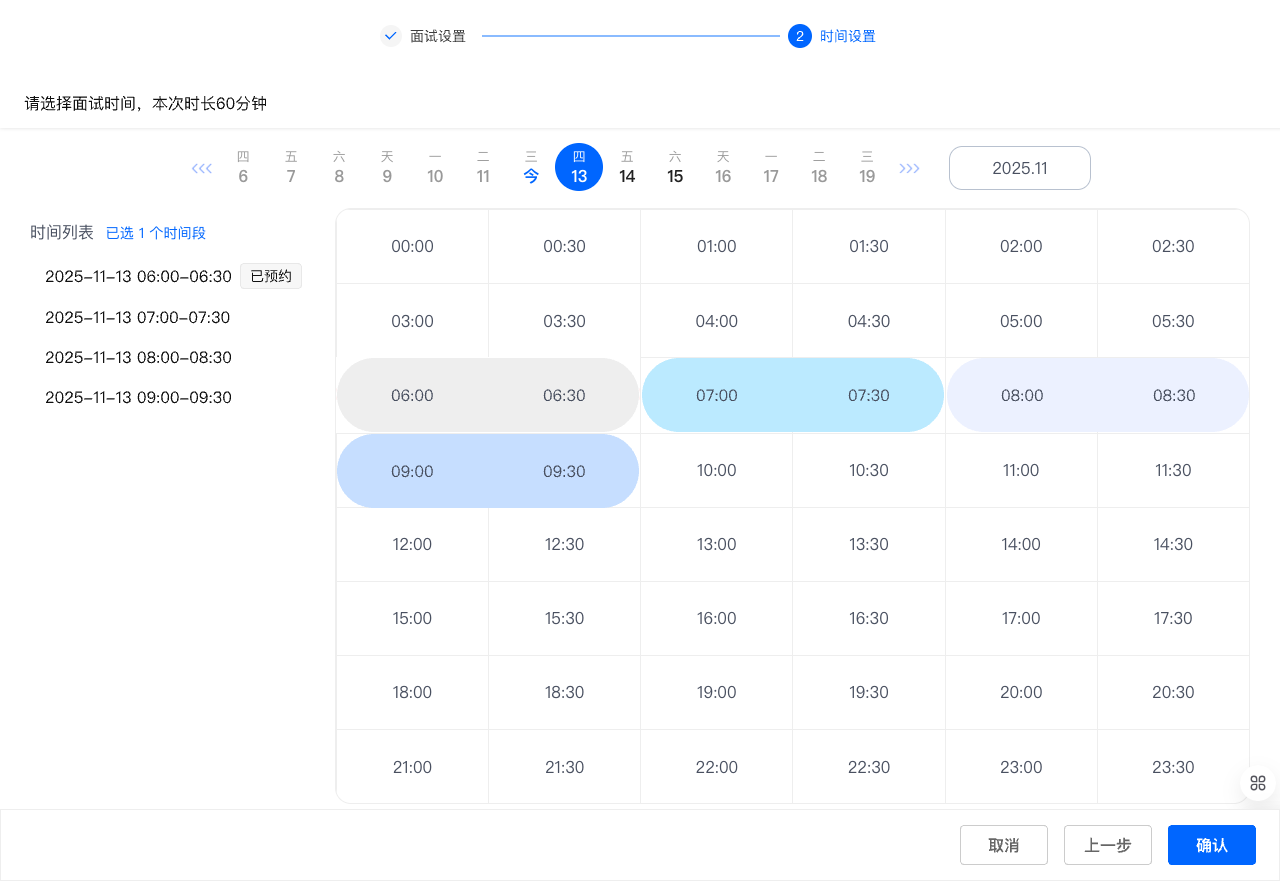The image size is (1280, 881).
Task: Go back with 上一步 button
Action: click(x=1107, y=845)
